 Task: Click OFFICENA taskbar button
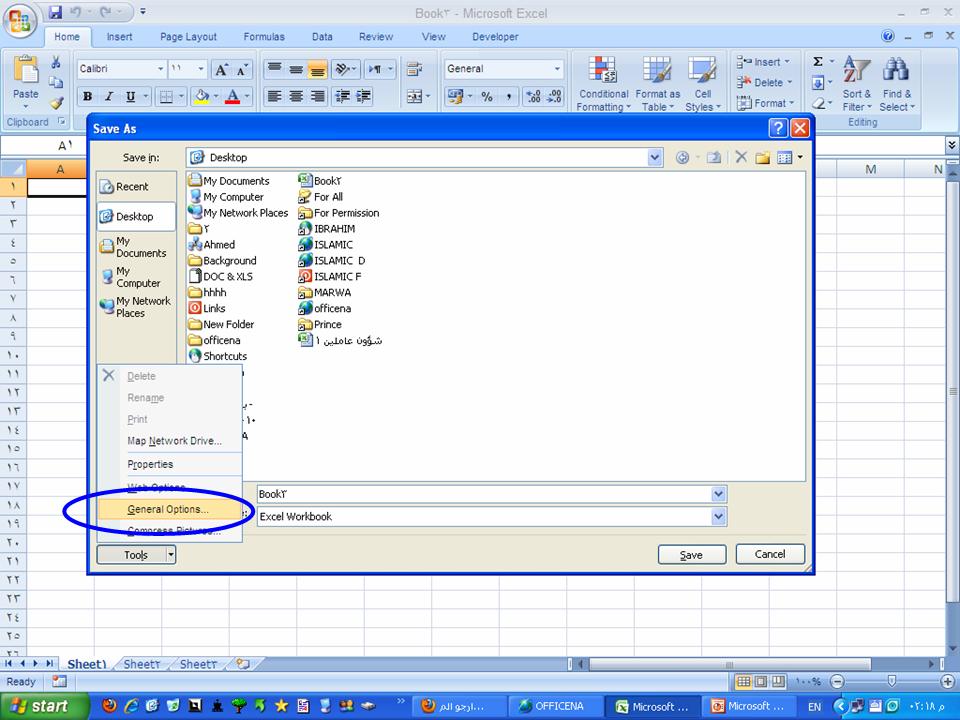tap(556, 706)
